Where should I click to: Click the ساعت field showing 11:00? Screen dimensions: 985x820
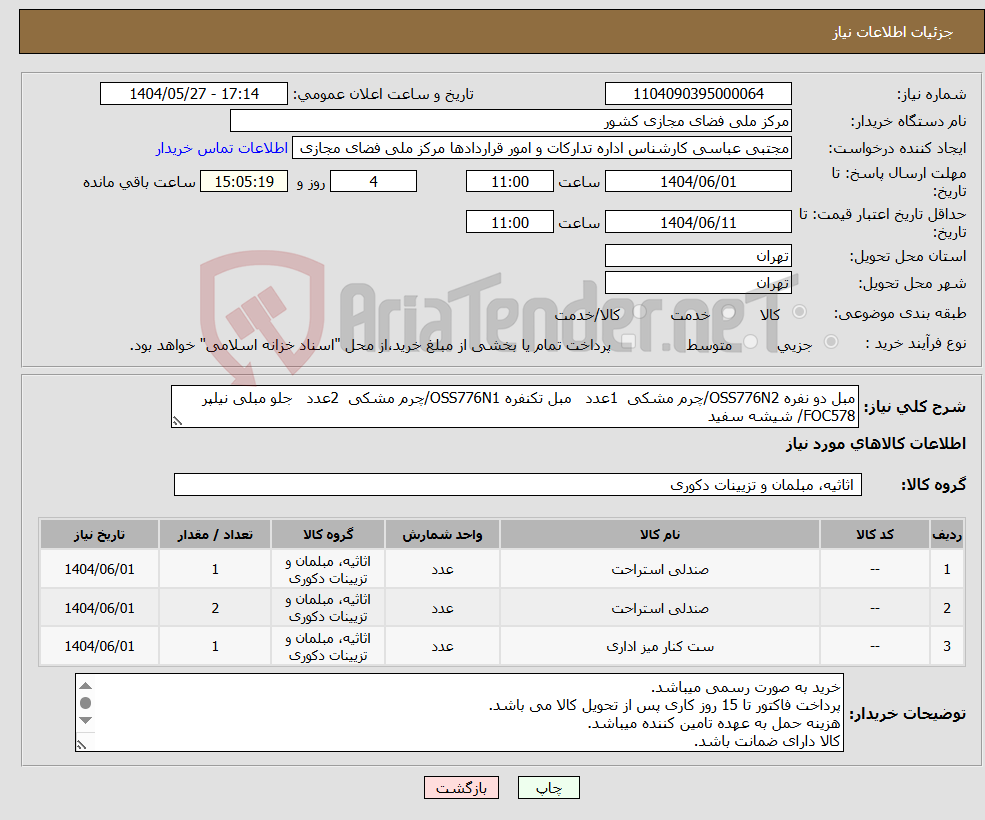point(509,181)
